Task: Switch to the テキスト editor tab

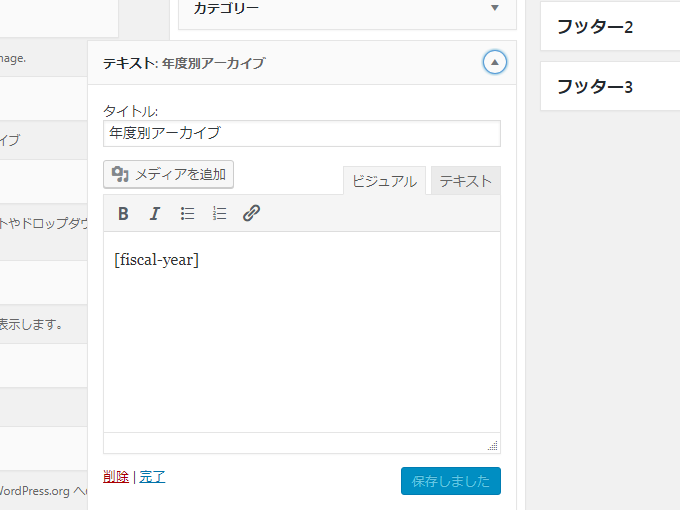Action: tap(465, 181)
